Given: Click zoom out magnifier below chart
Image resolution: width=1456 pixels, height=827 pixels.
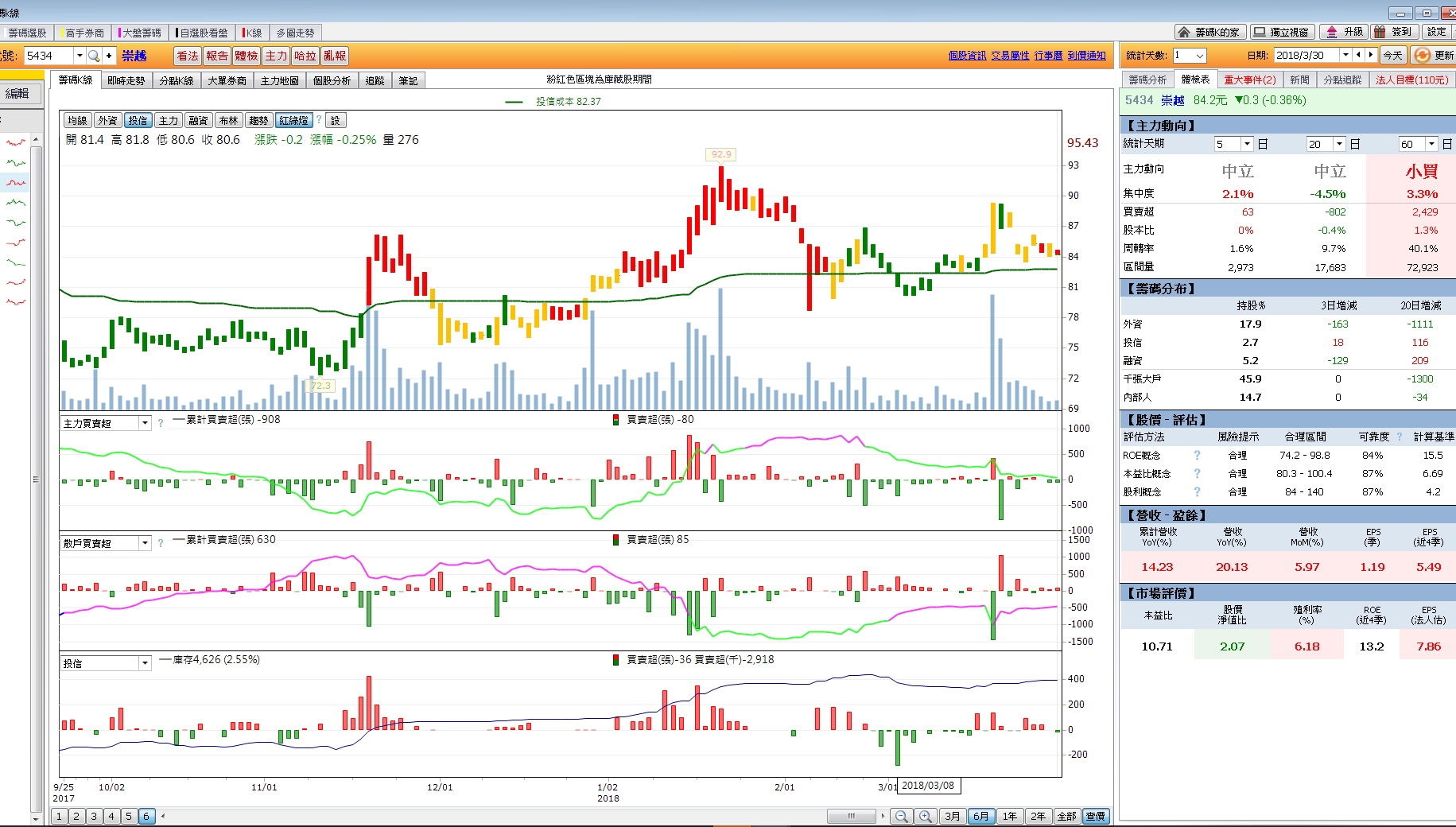Looking at the screenshot, I should tap(901, 816).
